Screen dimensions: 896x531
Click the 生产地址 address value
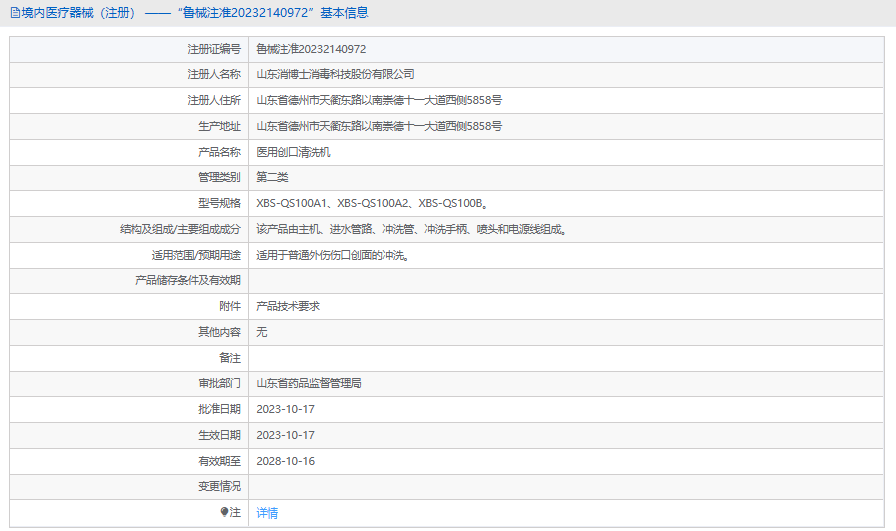click(x=379, y=126)
